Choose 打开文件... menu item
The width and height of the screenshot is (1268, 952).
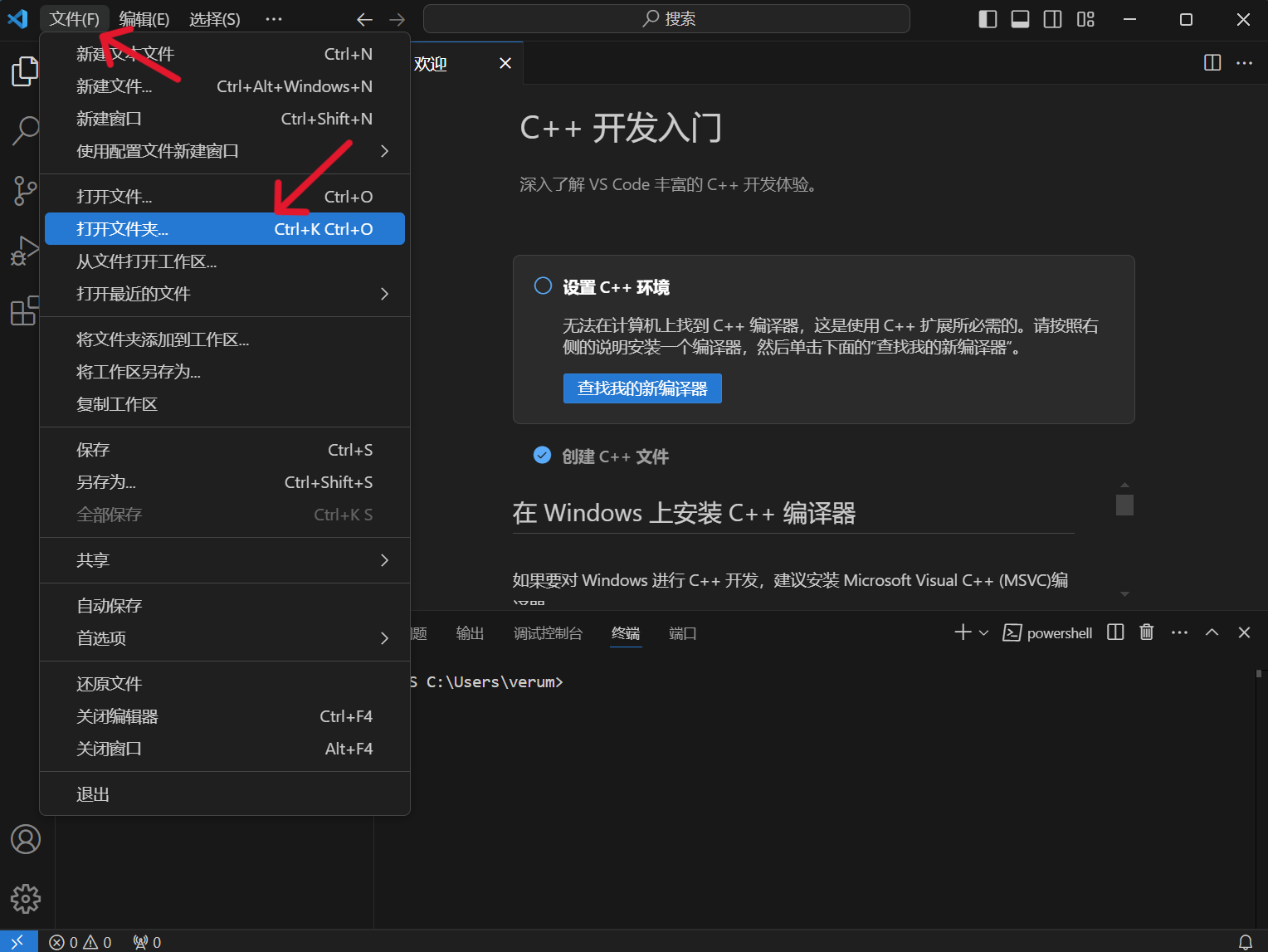point(225,197)
